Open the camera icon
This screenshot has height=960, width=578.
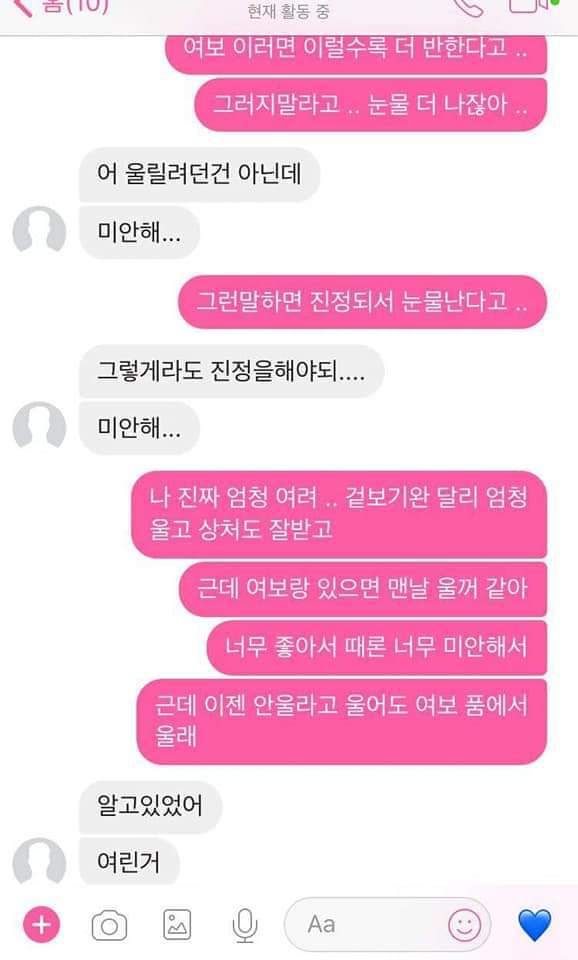click(x=110, y=925)
